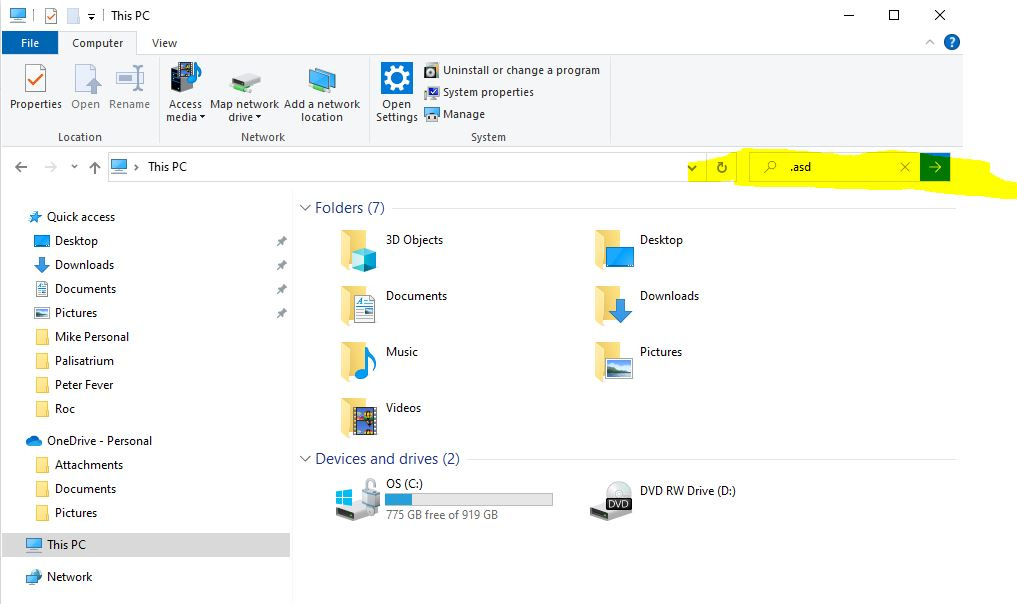Open the address bar history dropdown
This screenshot has height=604, width=1017.
point(693,167)
